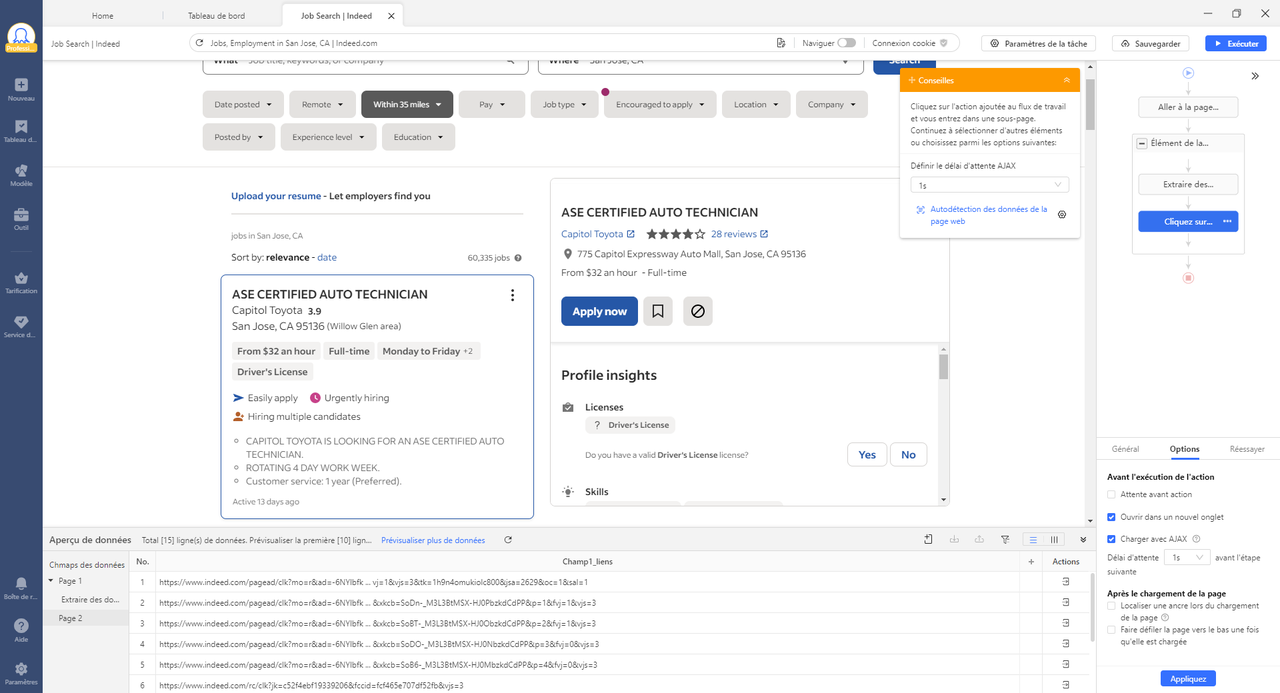The height and width of the screenshot is (693, 1280).
Task: Click the add-page icon in preview toolbar
Action: pos(929,540)
